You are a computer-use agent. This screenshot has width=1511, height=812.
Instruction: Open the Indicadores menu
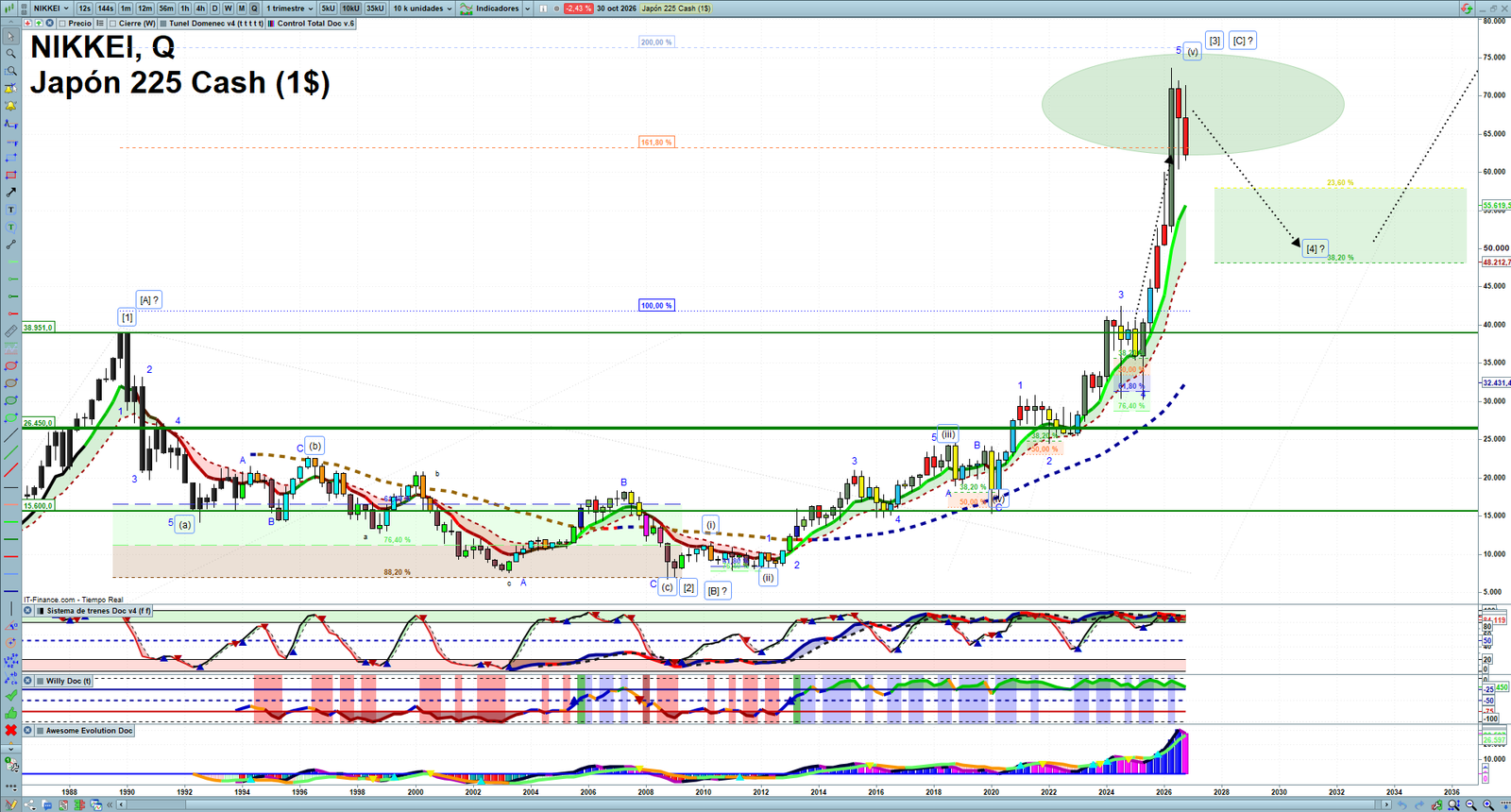click(x=489, y=8)
